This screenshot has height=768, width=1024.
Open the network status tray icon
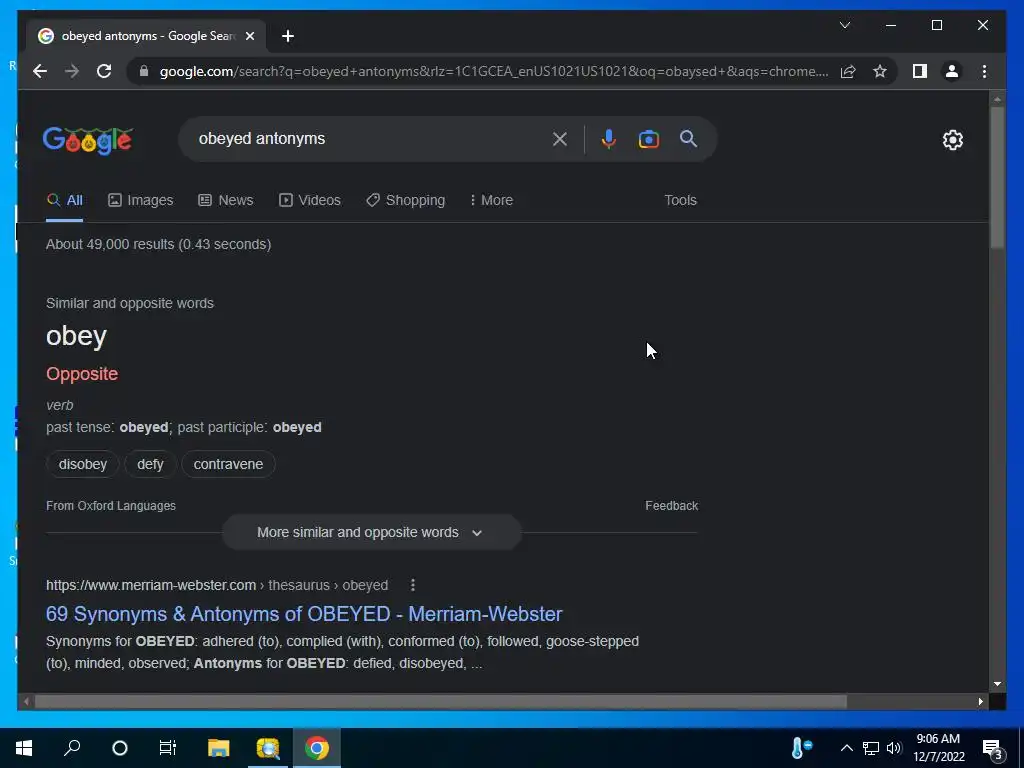coord(871,748)
